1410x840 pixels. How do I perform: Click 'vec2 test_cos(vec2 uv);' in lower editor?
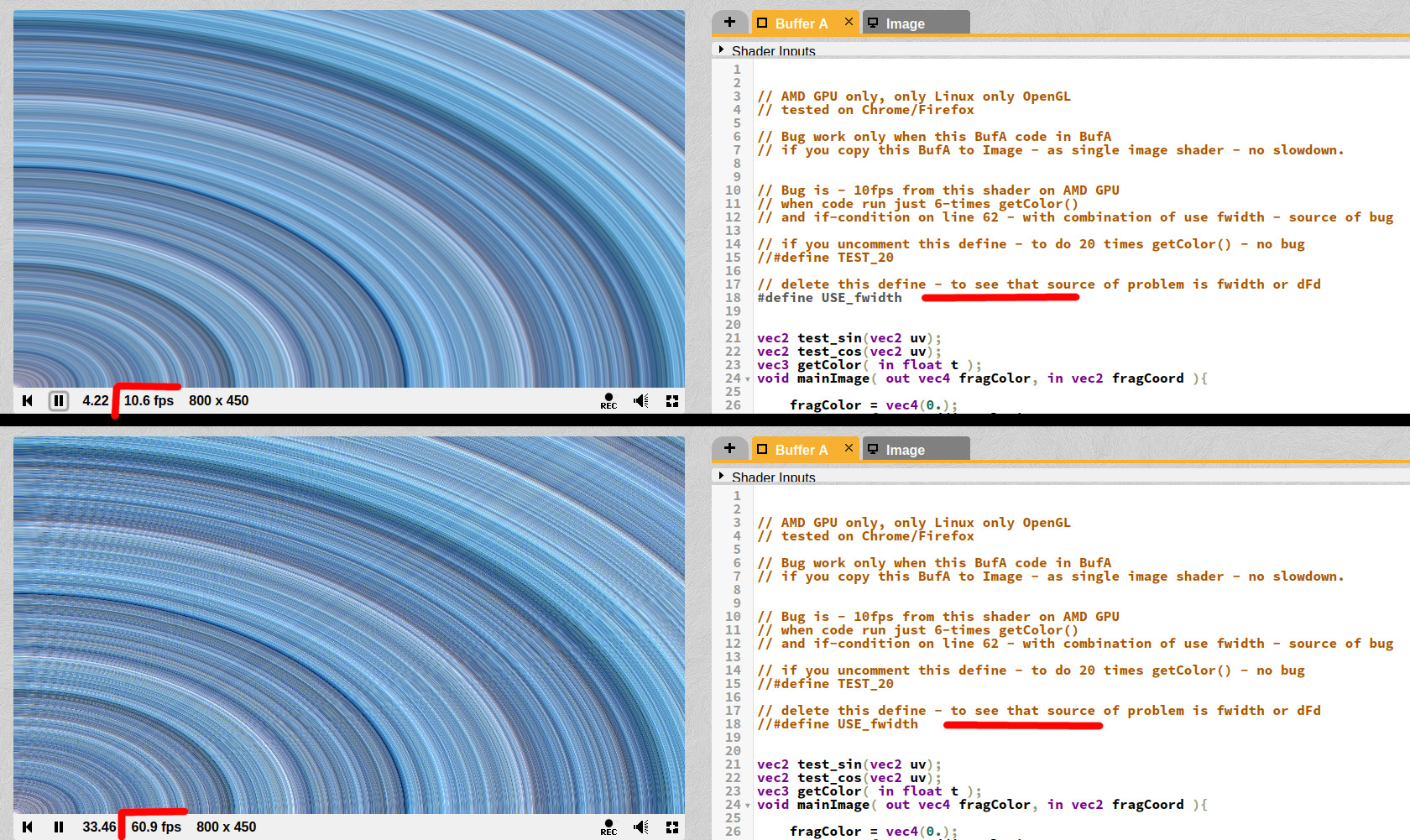(849, 778)
